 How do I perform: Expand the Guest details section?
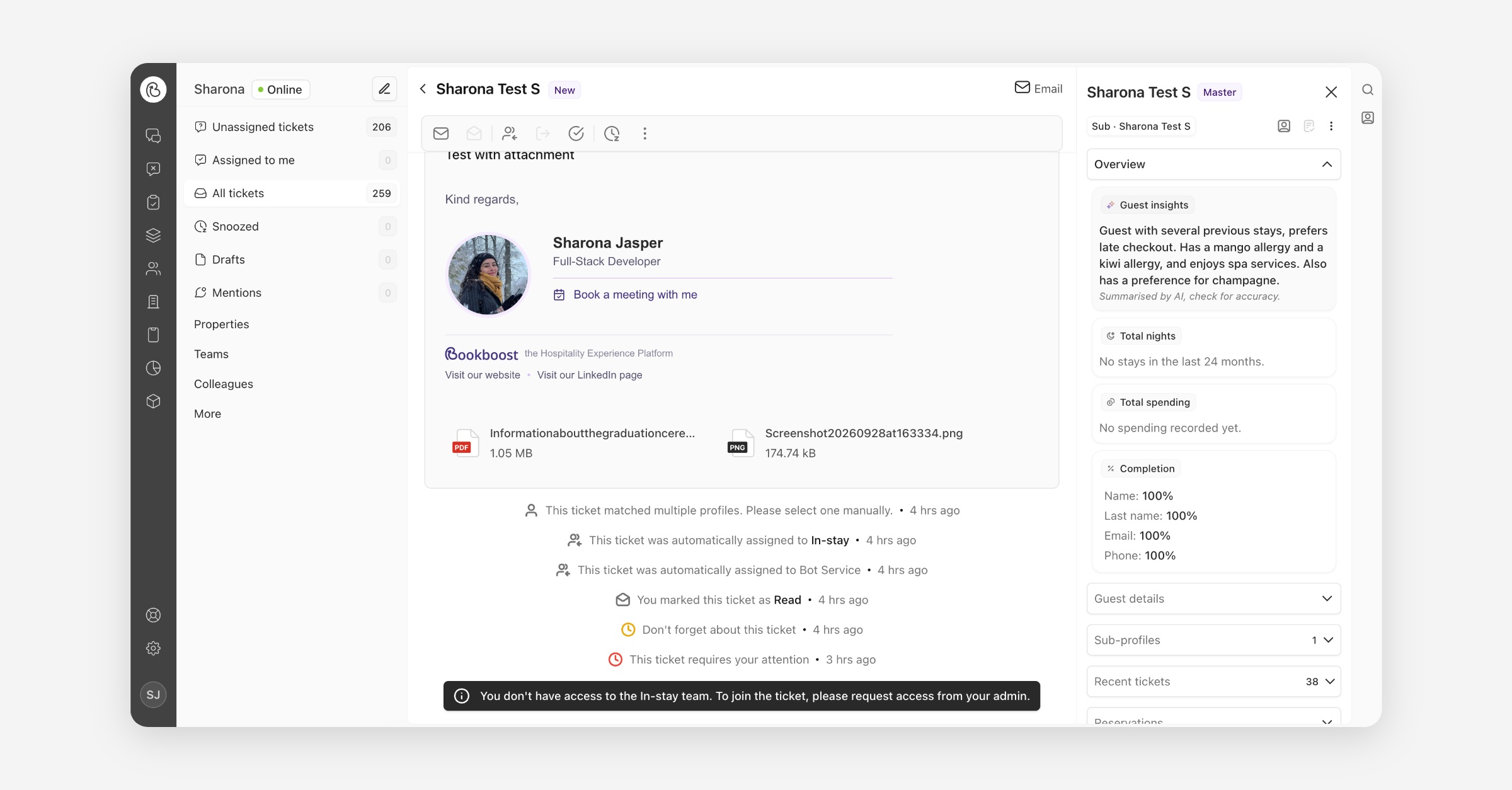click(x=1213, y=598)
